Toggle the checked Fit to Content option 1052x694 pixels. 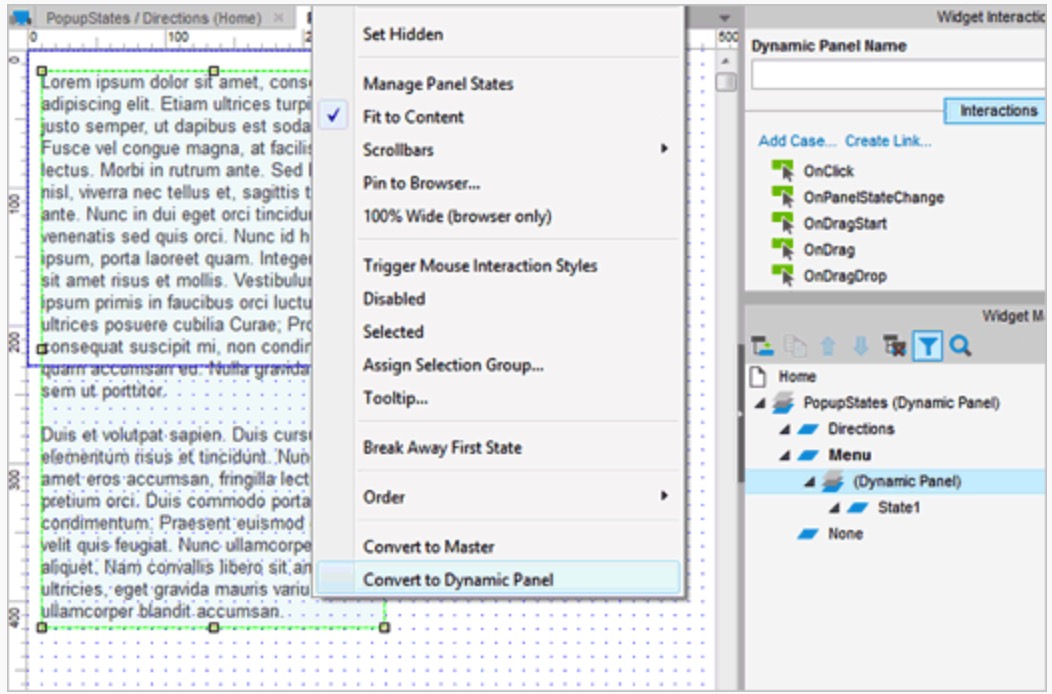coord(413,117)
